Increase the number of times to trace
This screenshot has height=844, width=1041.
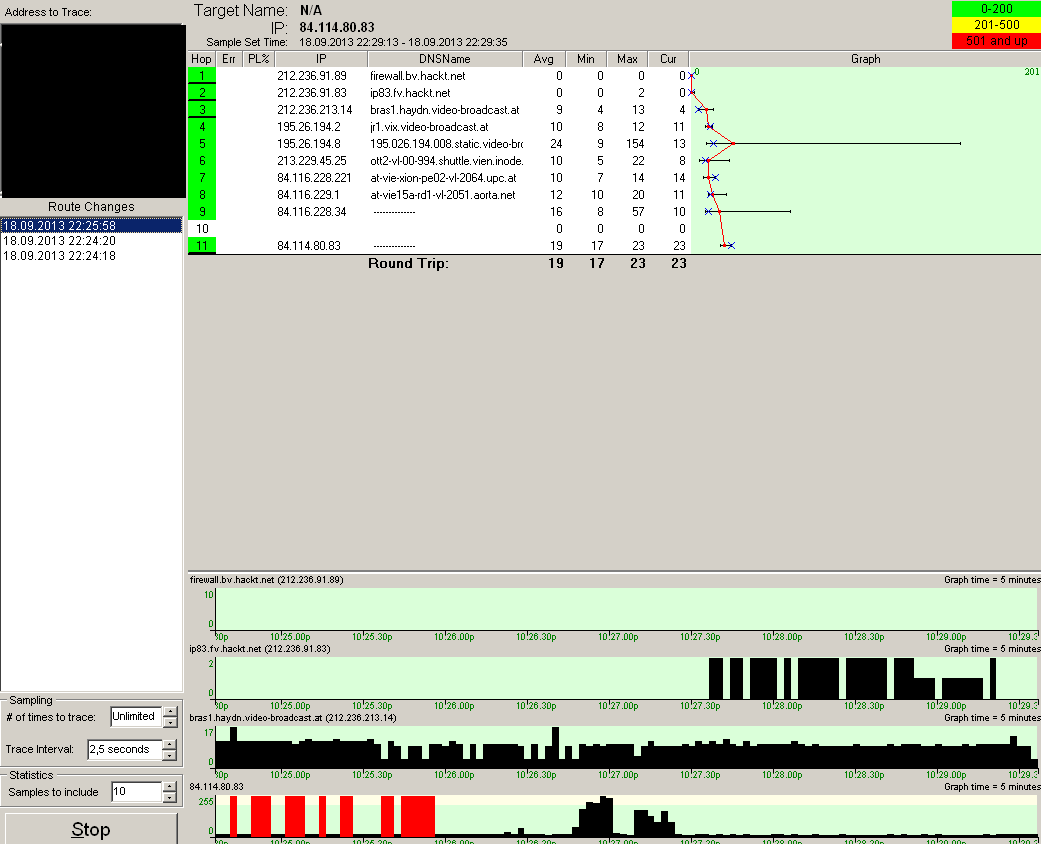tap(169, 711)
